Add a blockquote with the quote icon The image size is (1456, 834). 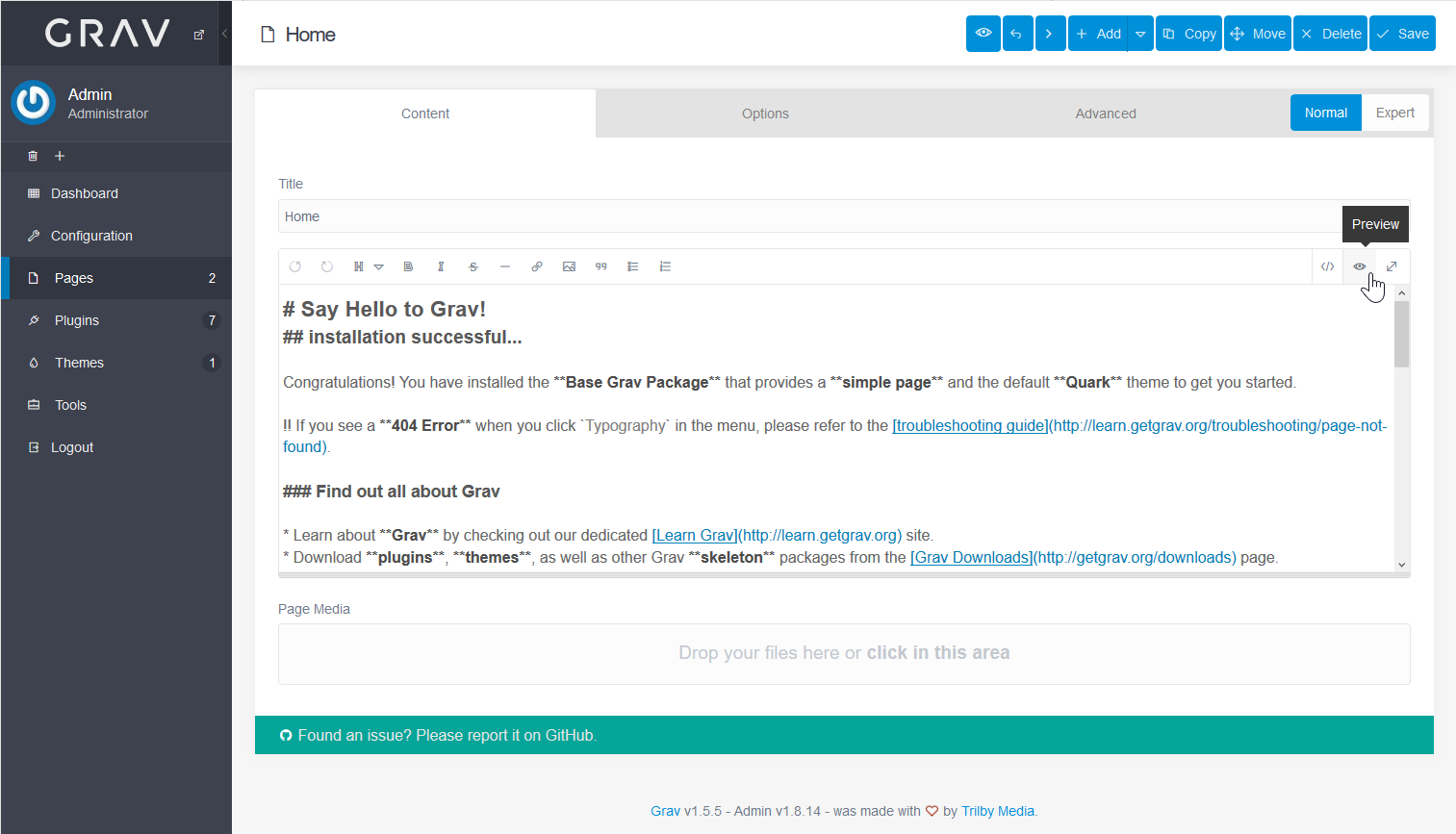click(600, 266)
